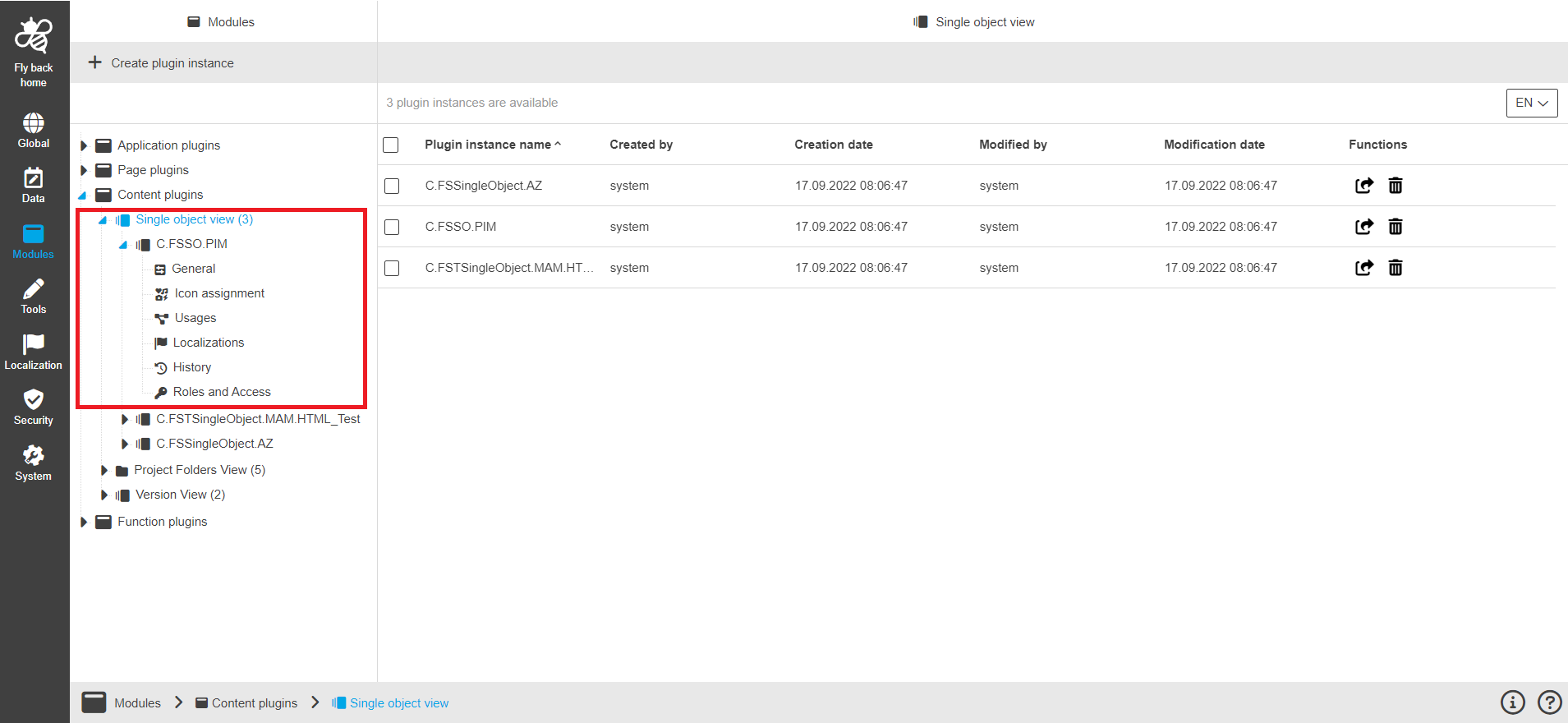Click the info icon in the footer
The height and width of the screenshot is (723, 1568).
(1513, 702)
